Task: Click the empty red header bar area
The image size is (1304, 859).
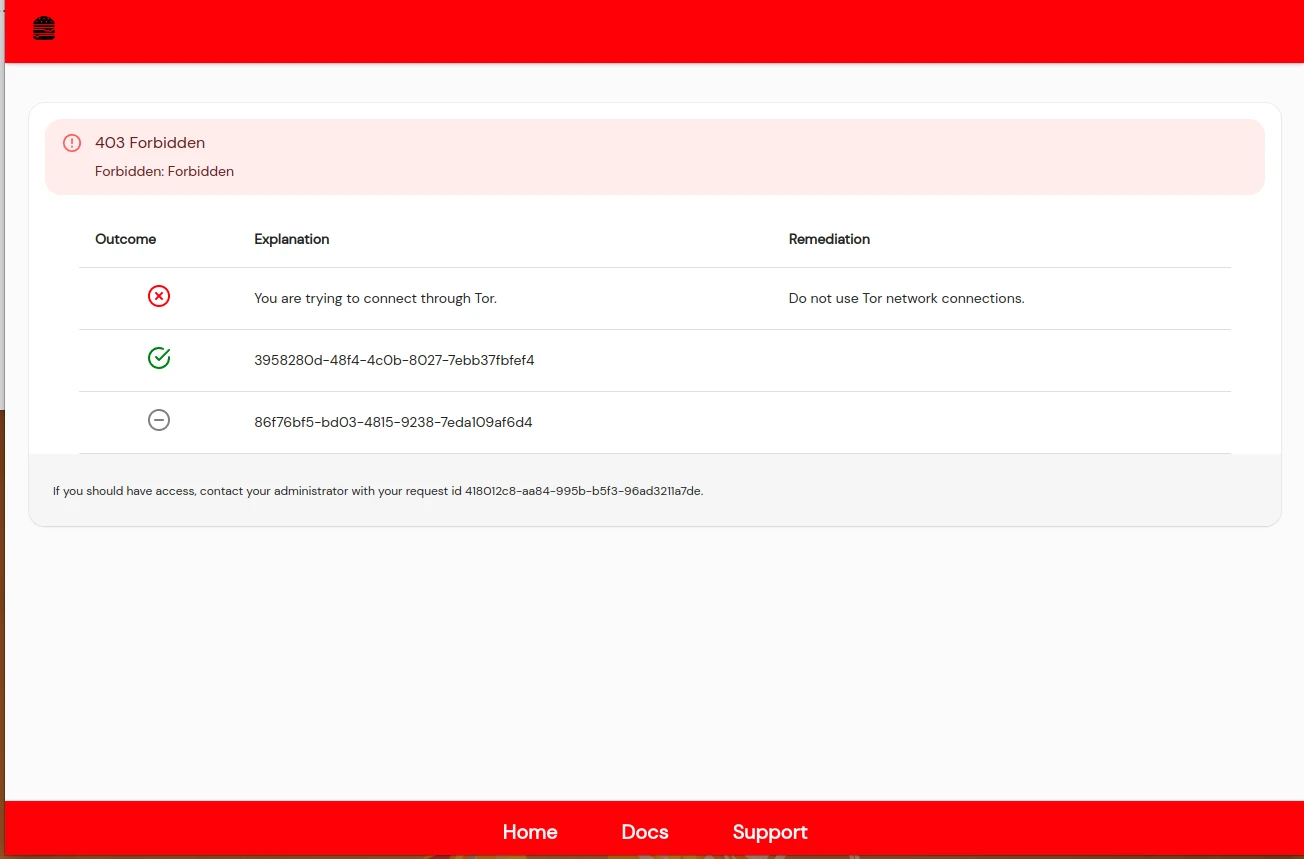Action: [x=650, y=30]
